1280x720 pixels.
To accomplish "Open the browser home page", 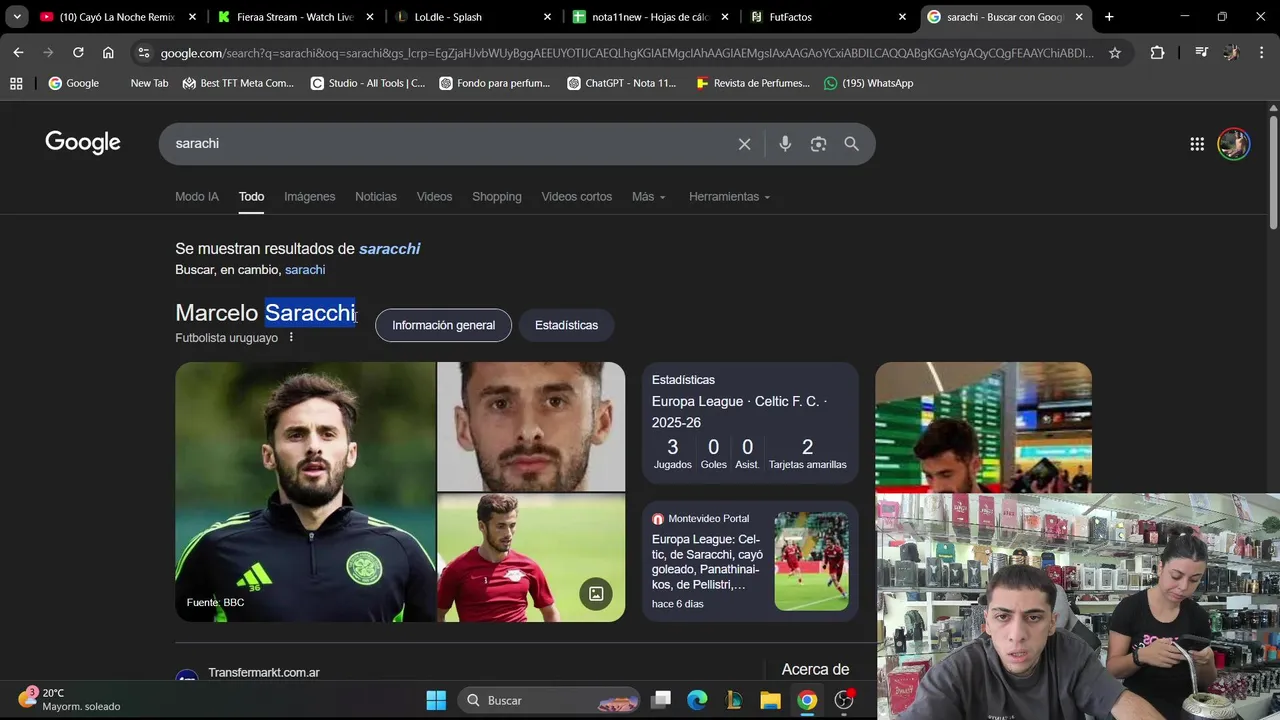I will (x=108, y=53).
